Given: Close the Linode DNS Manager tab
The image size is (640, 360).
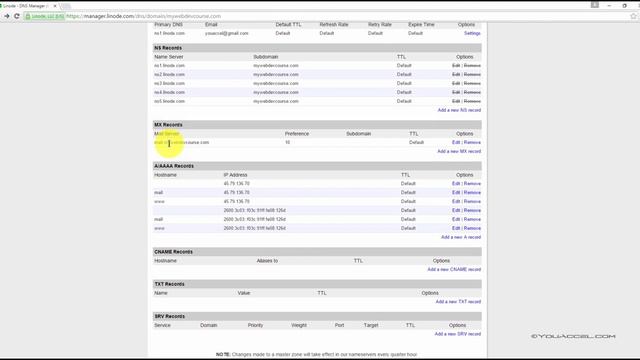Looking at the screenshot, I should pyautogui.click(x=55, y=6).
